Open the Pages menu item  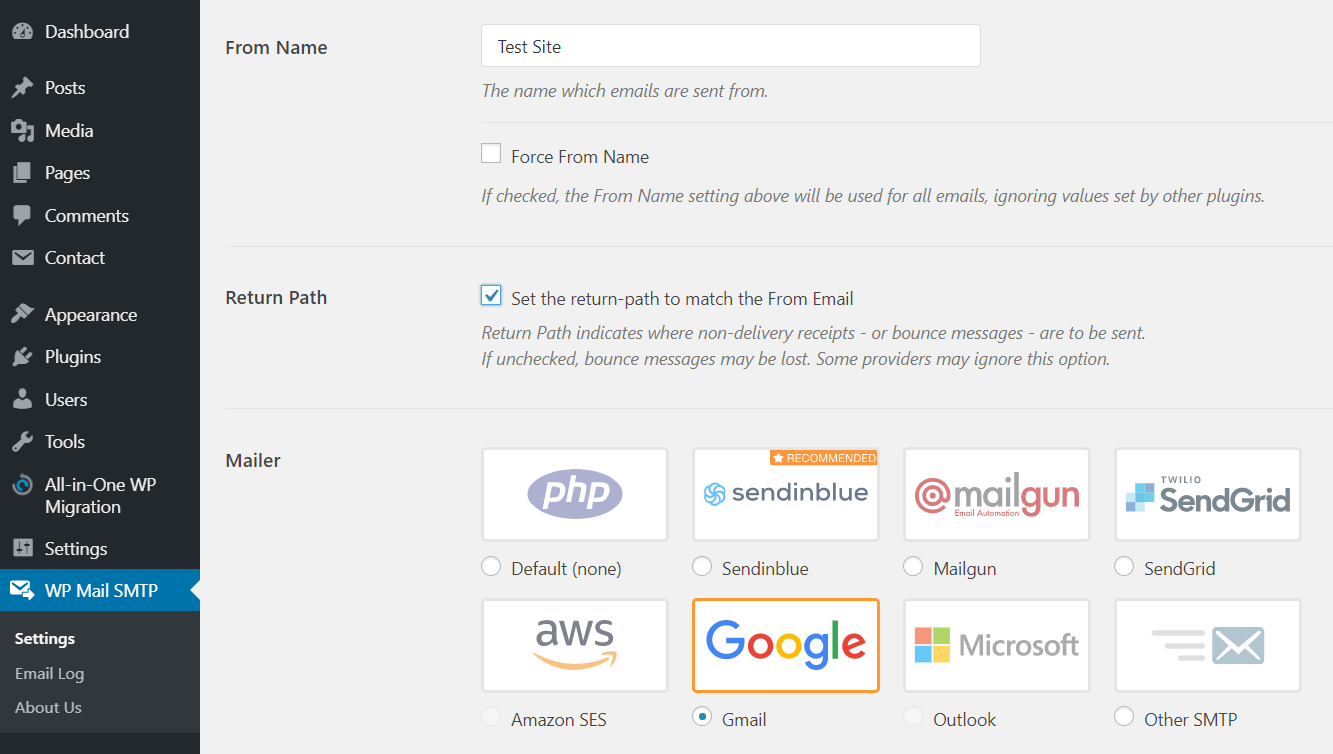(x=67, y=173)
